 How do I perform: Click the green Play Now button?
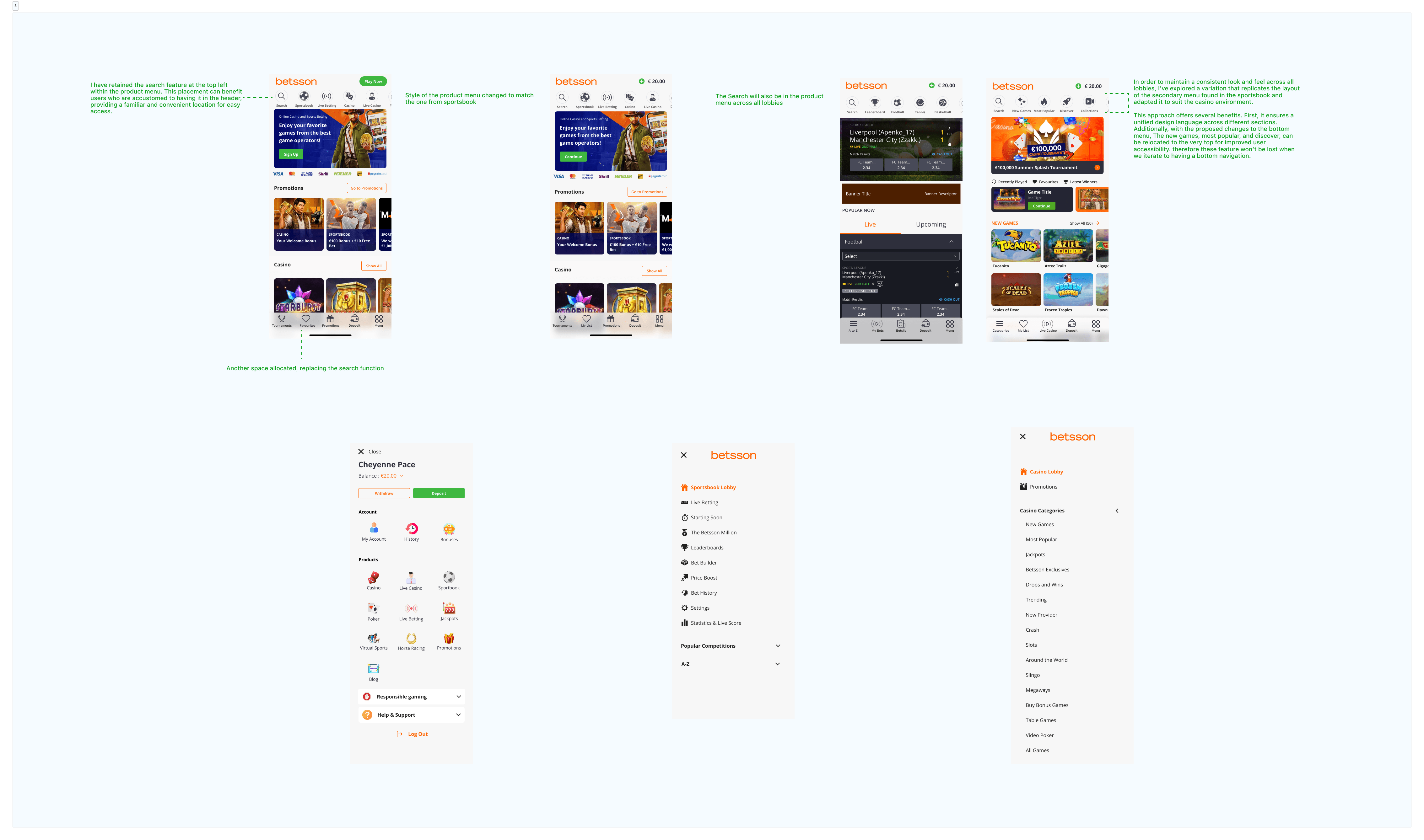(373, 82)
